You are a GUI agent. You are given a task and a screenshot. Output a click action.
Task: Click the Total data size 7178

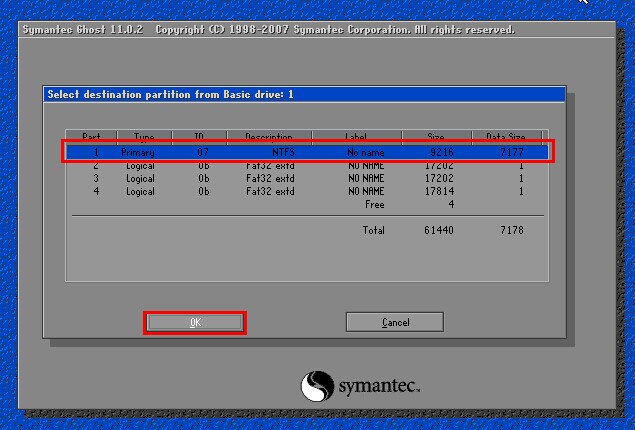tap(512, 230)
